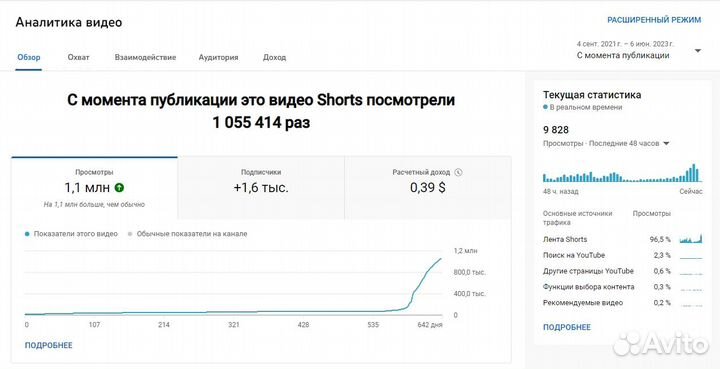Click Показатели этого видео legend item

[x=71, y=234]
